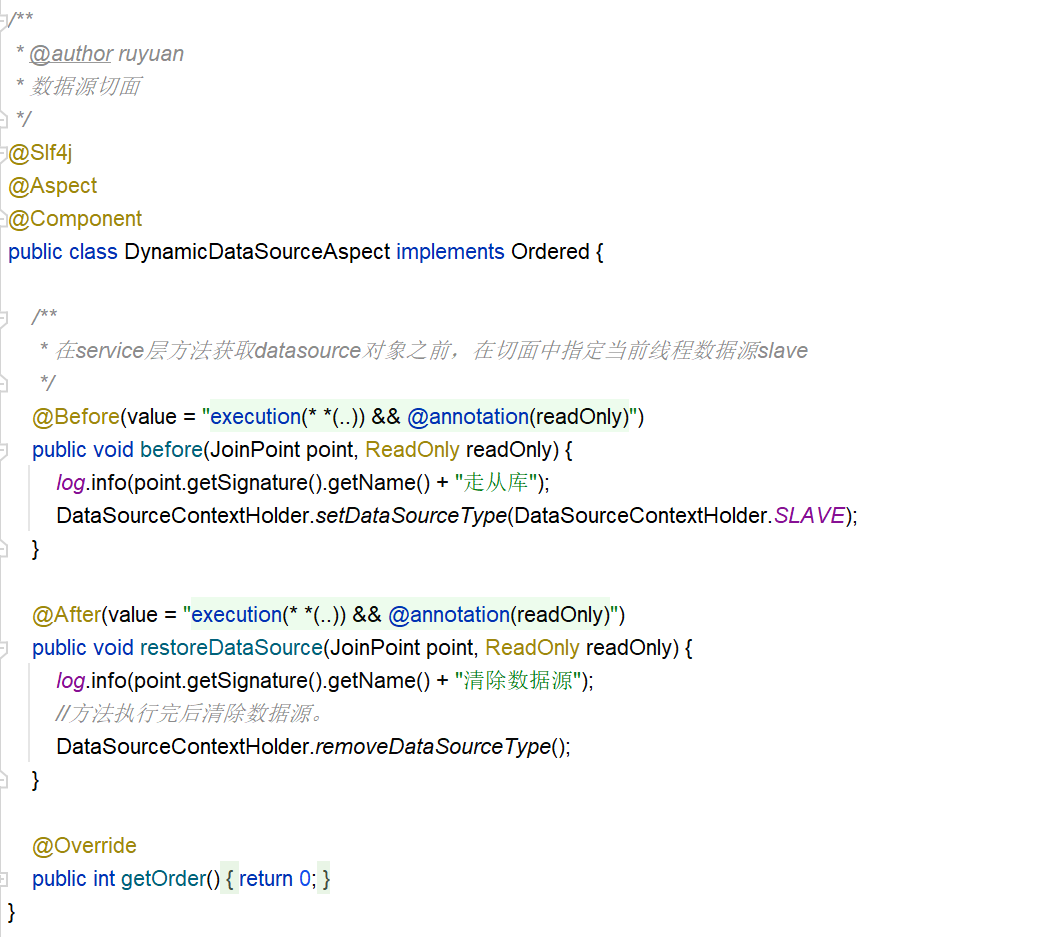This screenshot has width=1054, height=937.
Task: Collapse the before method fold marker
Action: 3,450
